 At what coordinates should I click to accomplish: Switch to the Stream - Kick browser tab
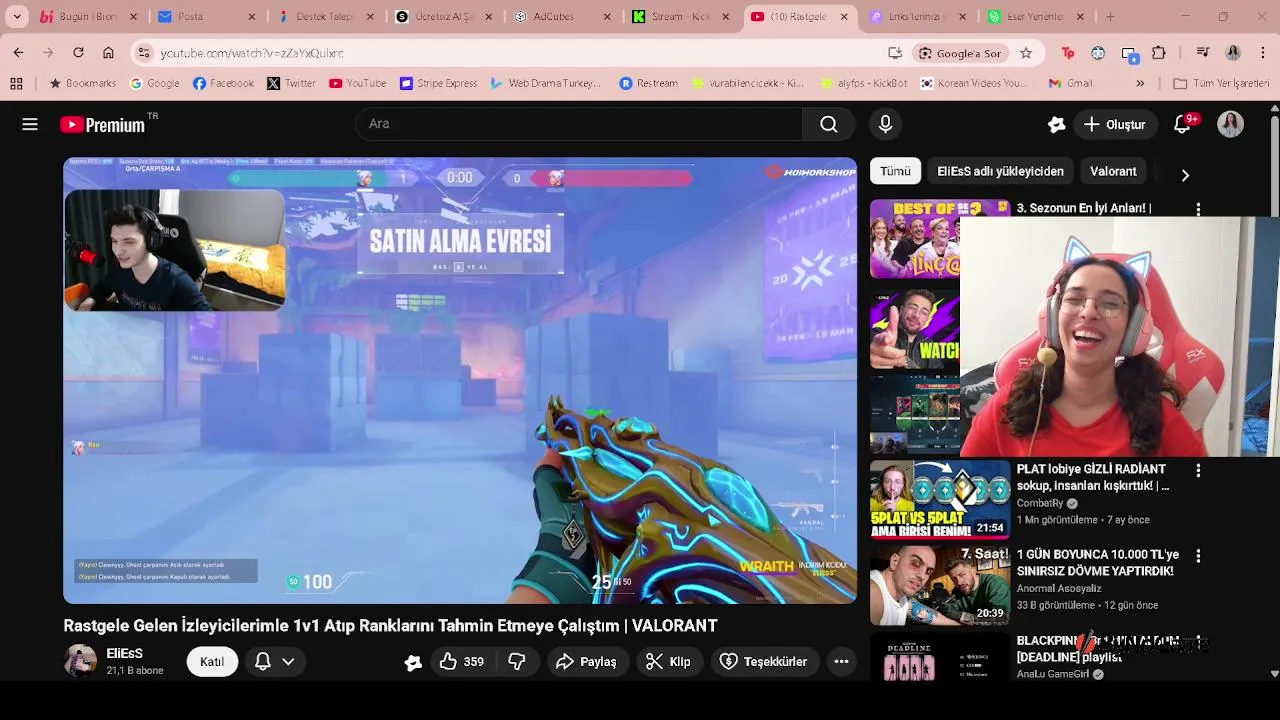[680, 17]
